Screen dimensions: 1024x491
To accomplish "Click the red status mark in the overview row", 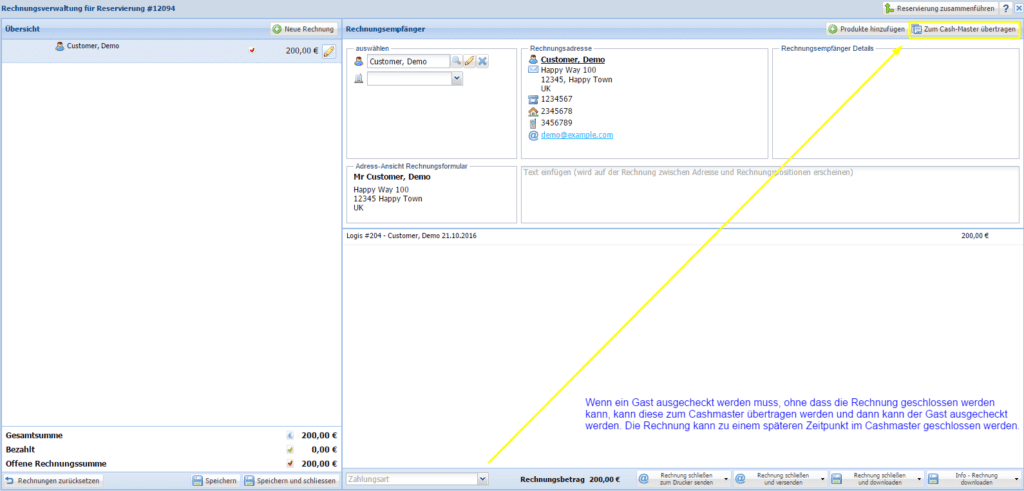I will (252, 49).
